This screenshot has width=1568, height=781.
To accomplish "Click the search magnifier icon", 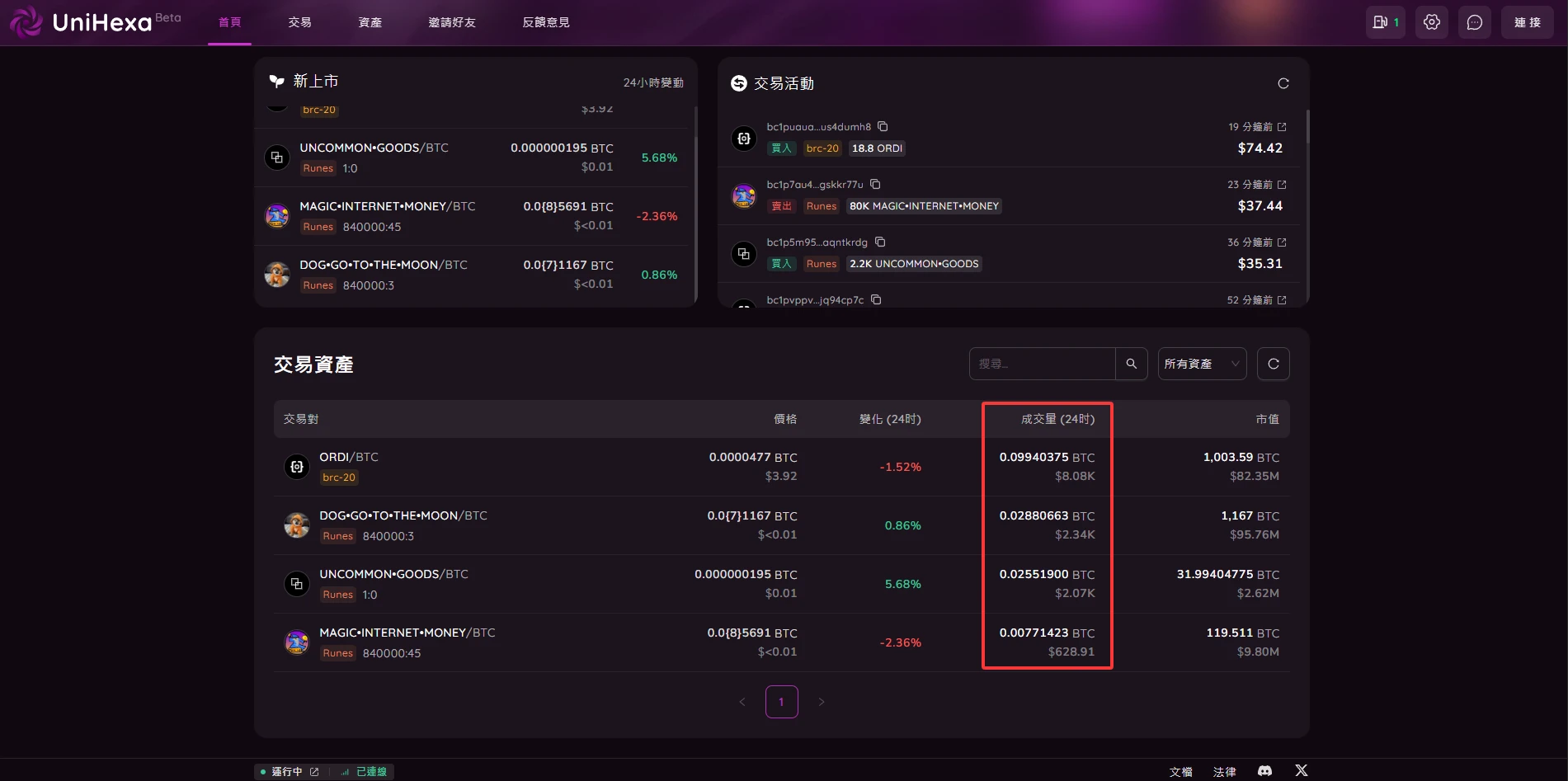I will click(x=1132, y=364).
